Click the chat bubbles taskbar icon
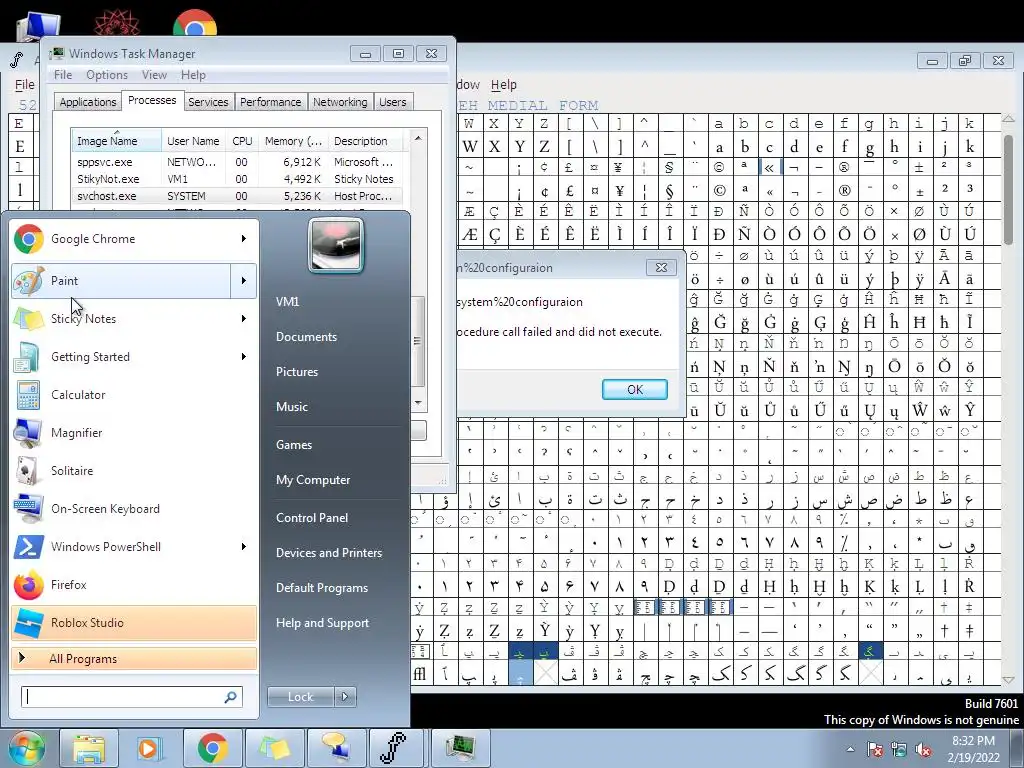The image size is (1024, 768). point(336,748)
